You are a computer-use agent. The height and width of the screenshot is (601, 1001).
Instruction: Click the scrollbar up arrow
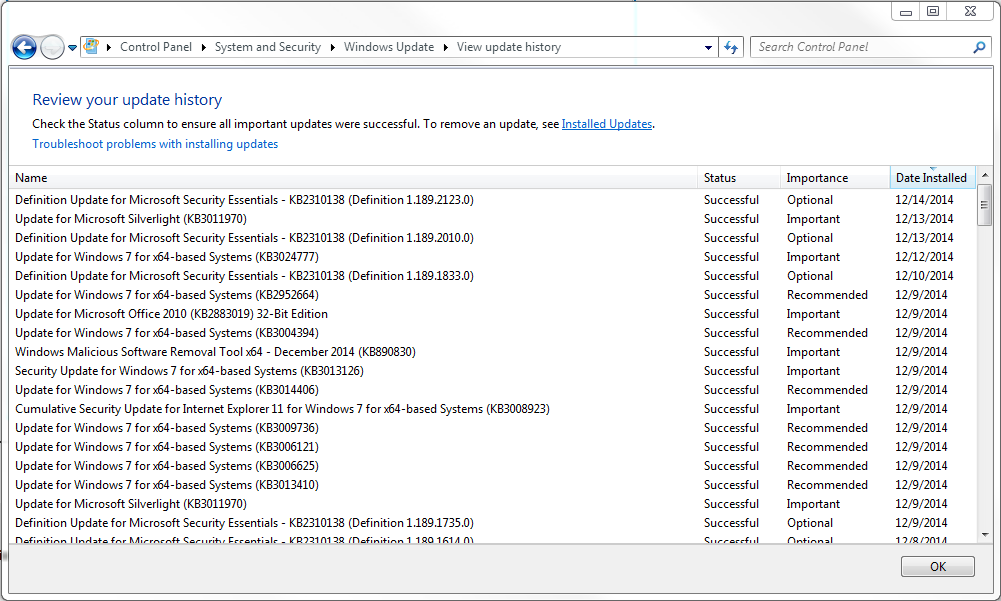tap(984, 174)
